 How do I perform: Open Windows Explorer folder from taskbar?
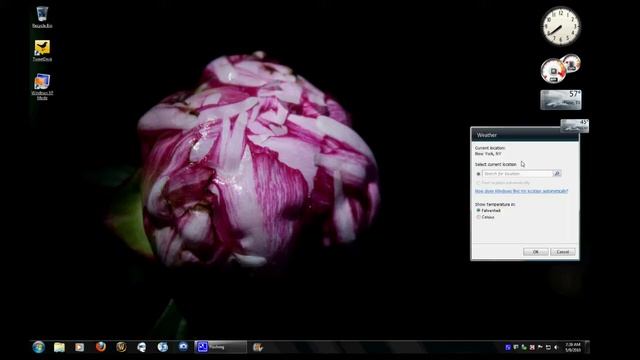[x=59, y=347]
